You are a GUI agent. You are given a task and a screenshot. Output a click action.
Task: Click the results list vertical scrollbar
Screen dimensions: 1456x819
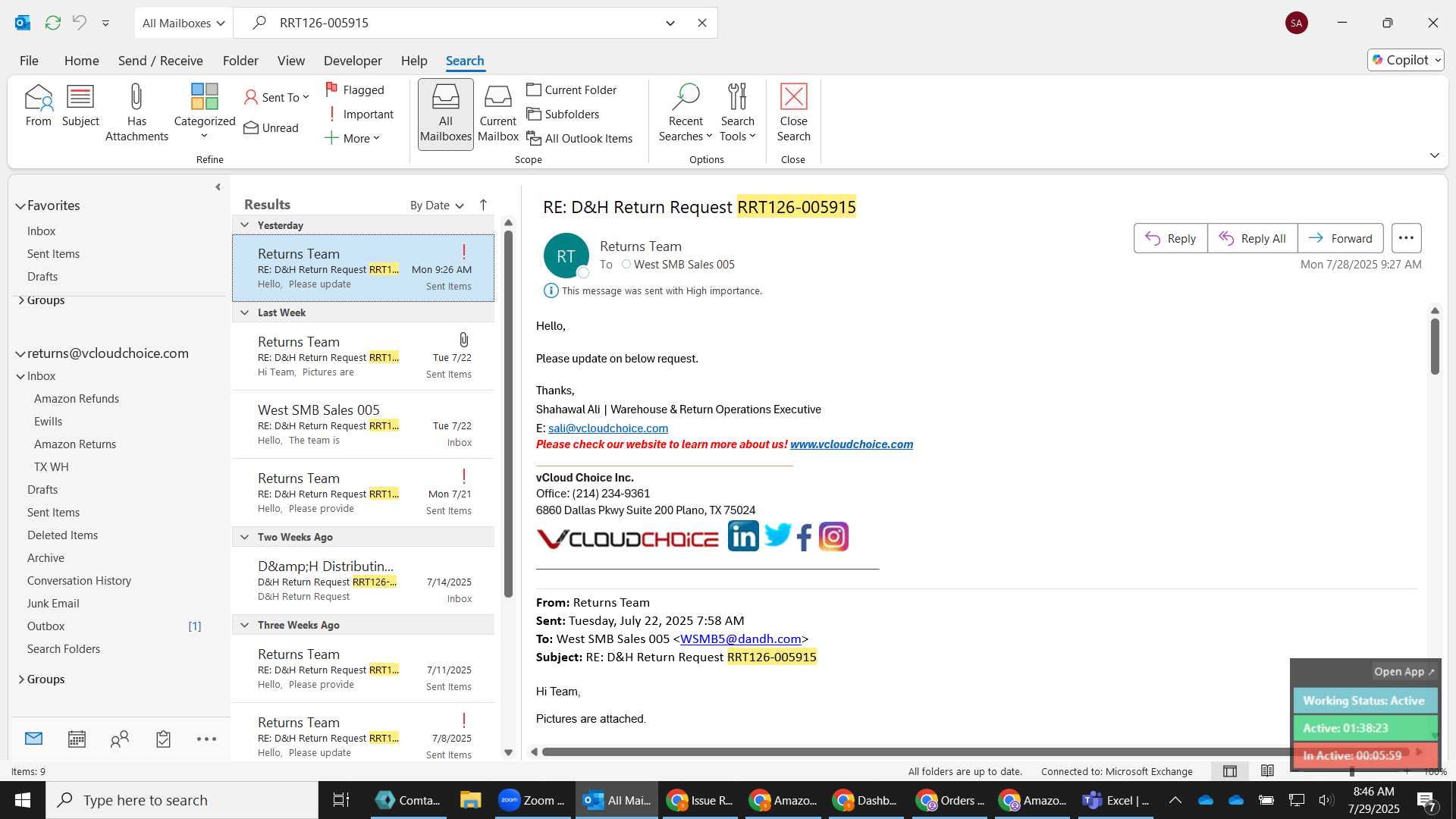click(508, 413)
